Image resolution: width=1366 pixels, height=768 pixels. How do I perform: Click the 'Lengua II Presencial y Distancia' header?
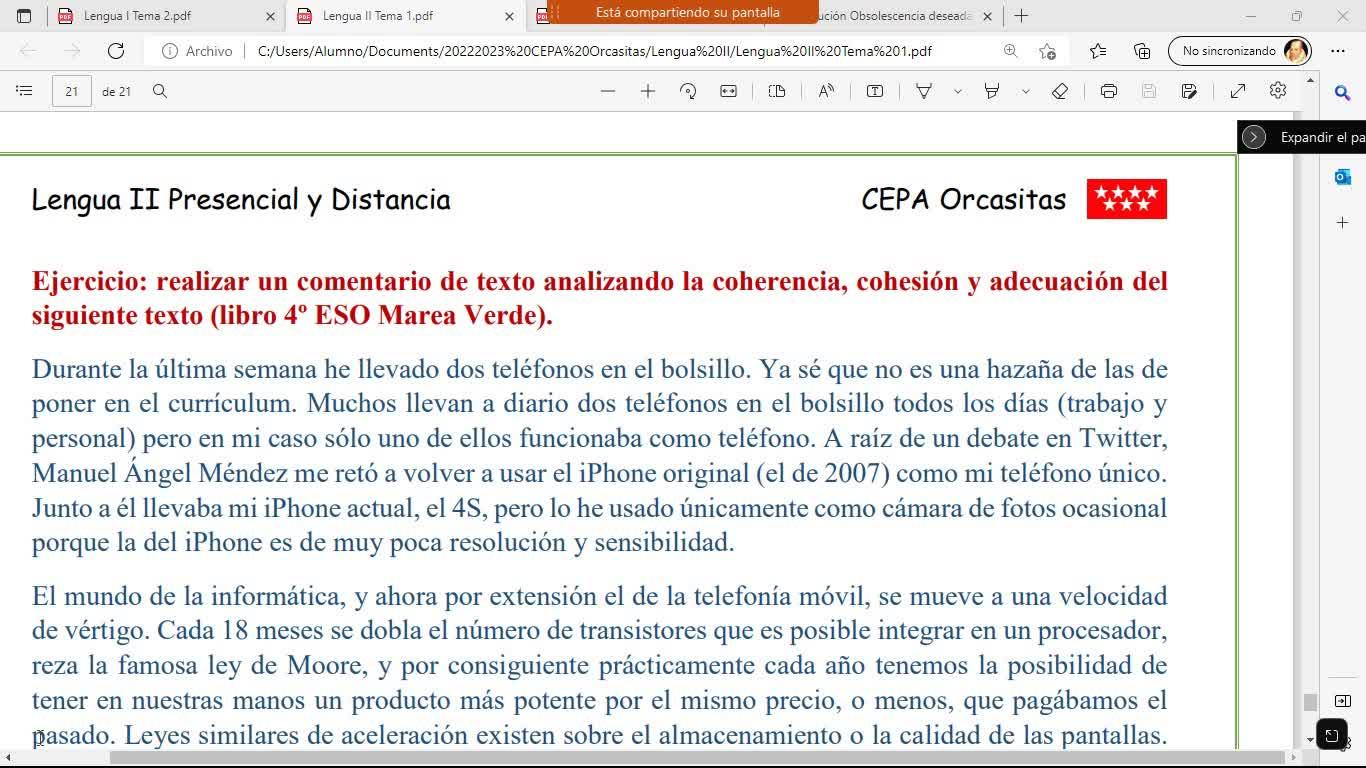[241, 200]
